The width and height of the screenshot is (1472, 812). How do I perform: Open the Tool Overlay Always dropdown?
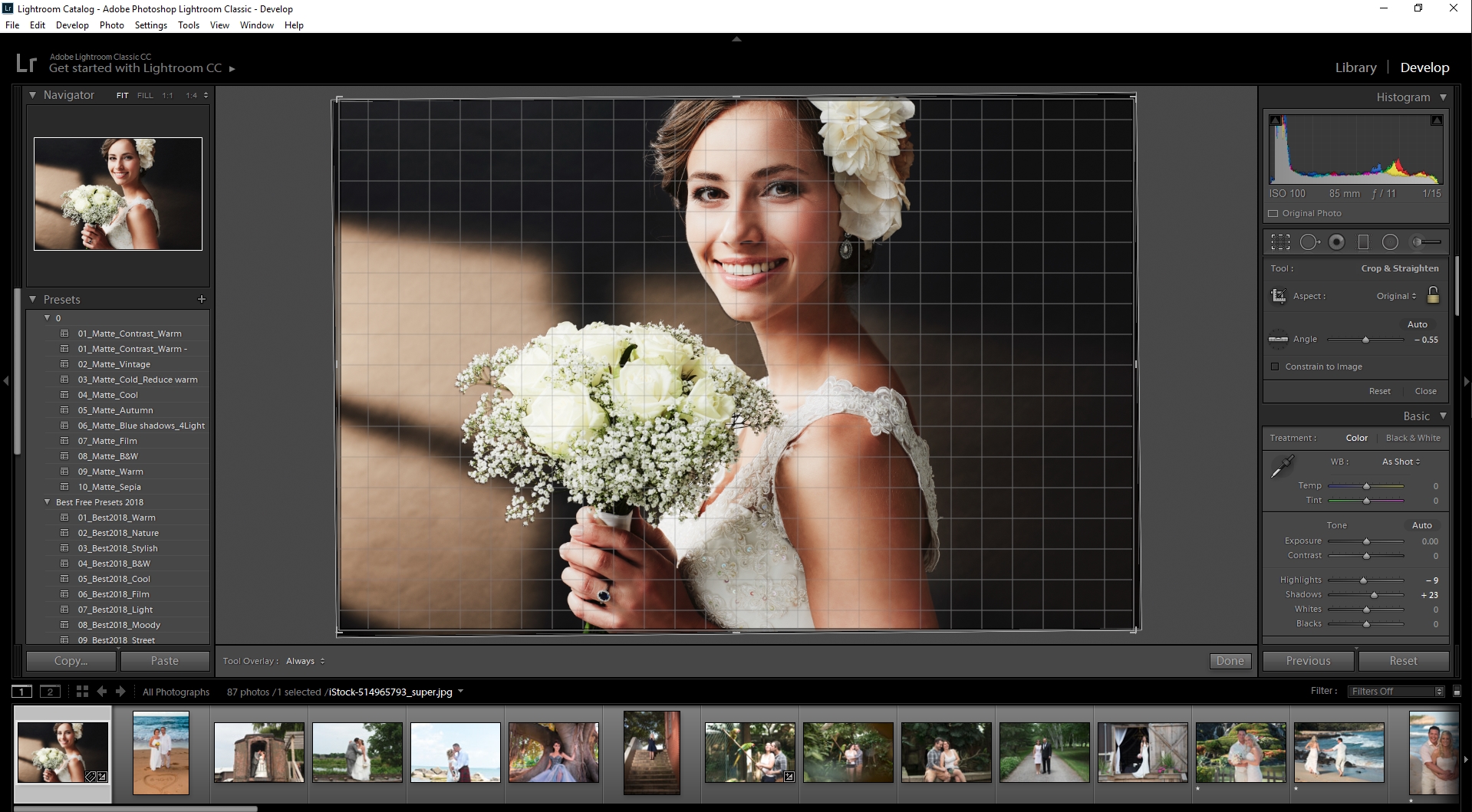pyautogui.click(x=305, y=660)
